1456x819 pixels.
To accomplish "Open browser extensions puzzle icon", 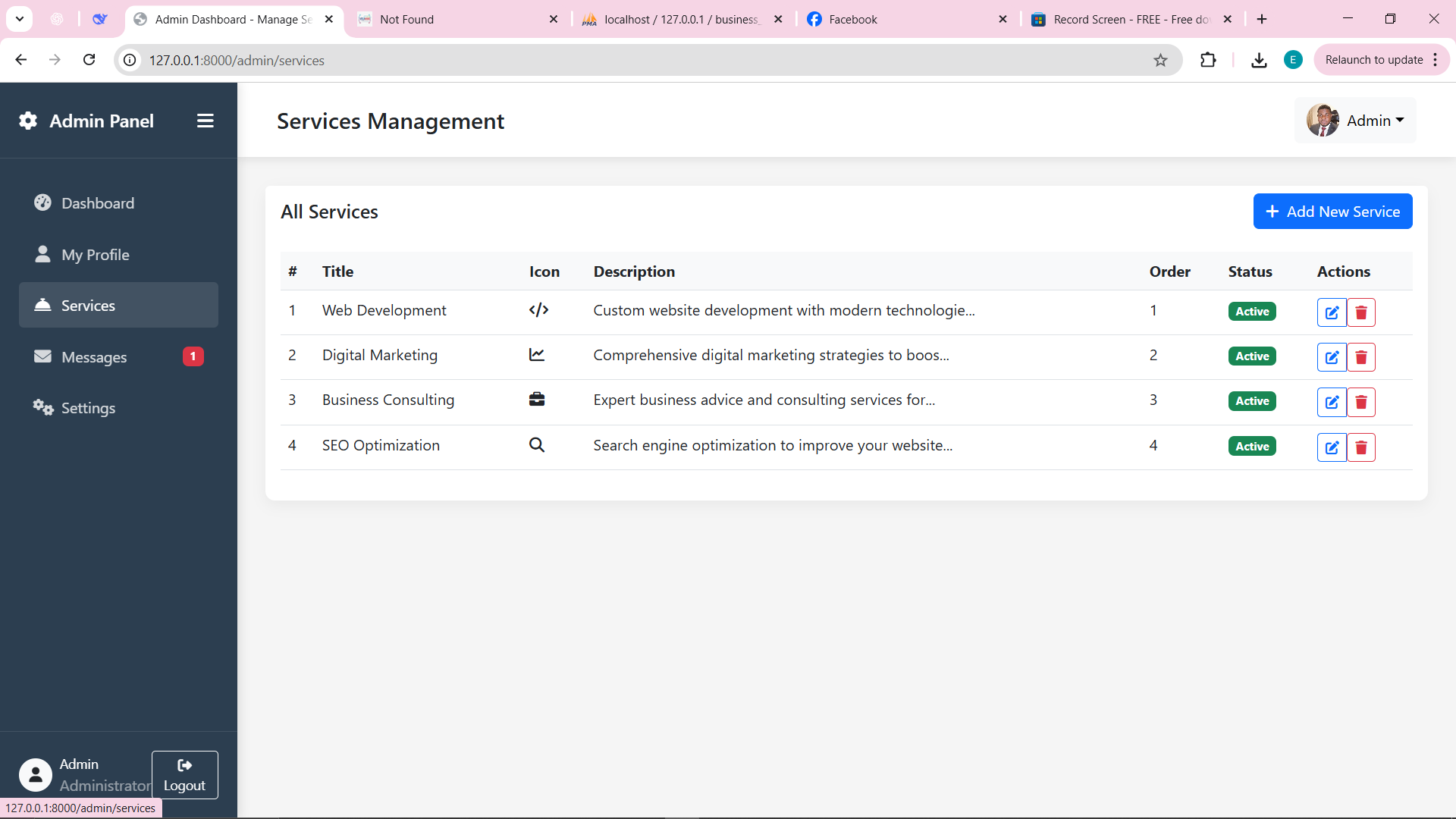I will [x=1208, y=61].
